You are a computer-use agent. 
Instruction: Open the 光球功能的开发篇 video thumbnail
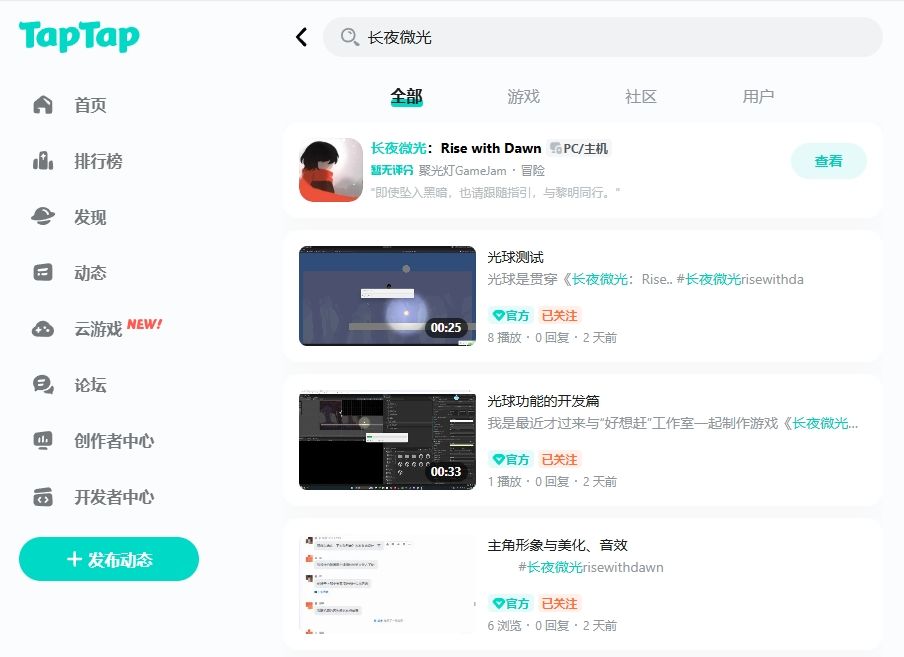pyautogui.click(x=387, y=440)
